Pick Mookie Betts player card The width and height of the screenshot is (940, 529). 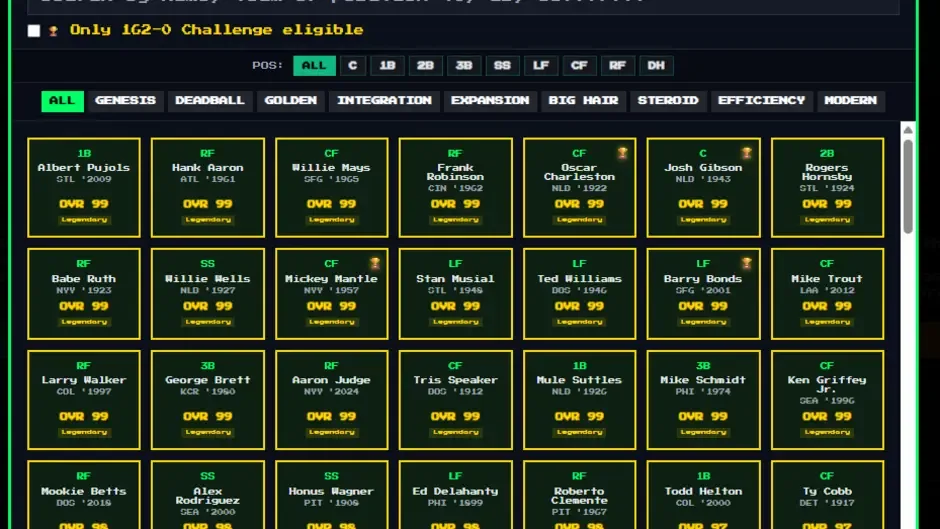click(84, 495)
